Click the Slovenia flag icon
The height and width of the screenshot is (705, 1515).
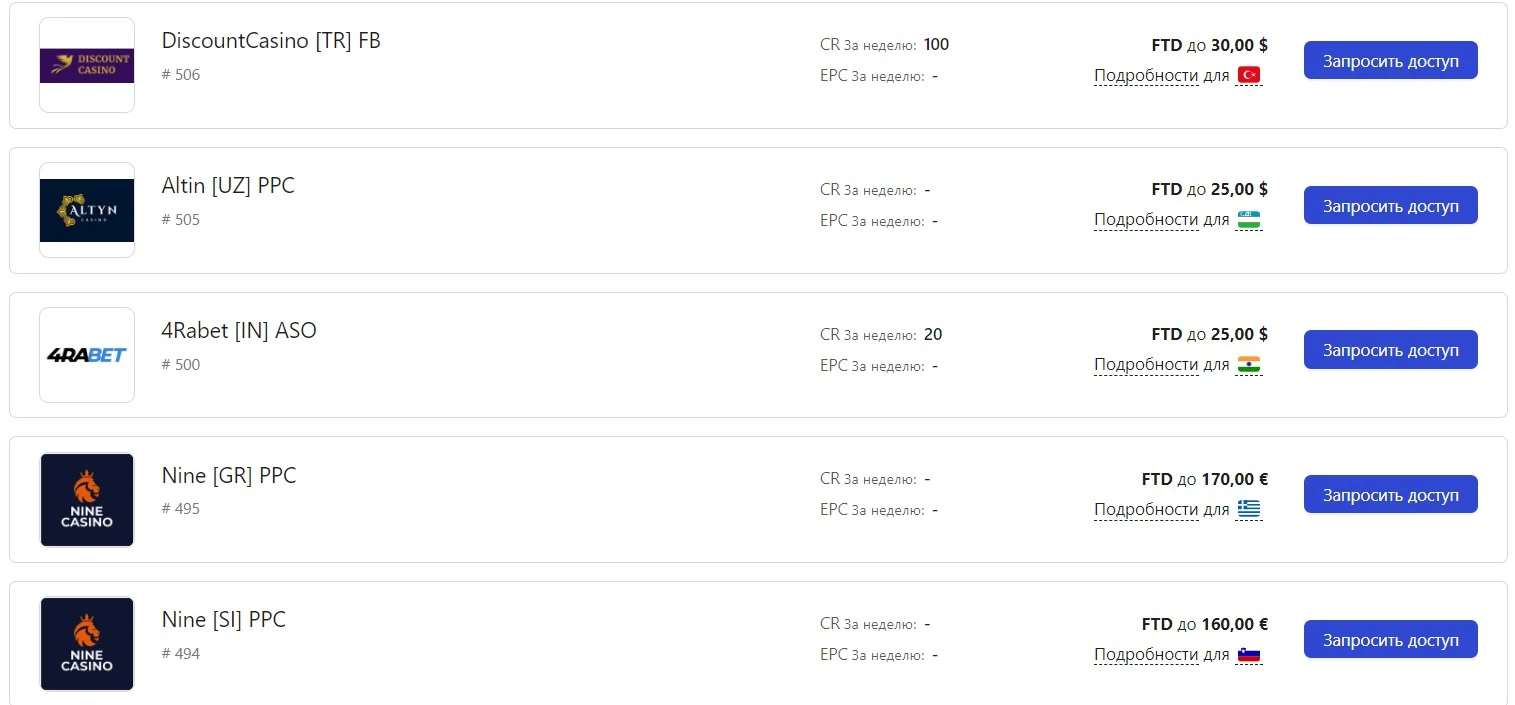[1249, 655]
